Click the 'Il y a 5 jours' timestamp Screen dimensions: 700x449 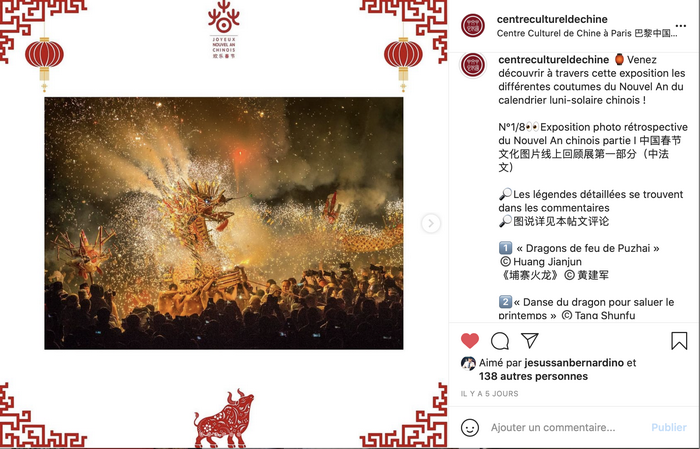pos(489,394)
